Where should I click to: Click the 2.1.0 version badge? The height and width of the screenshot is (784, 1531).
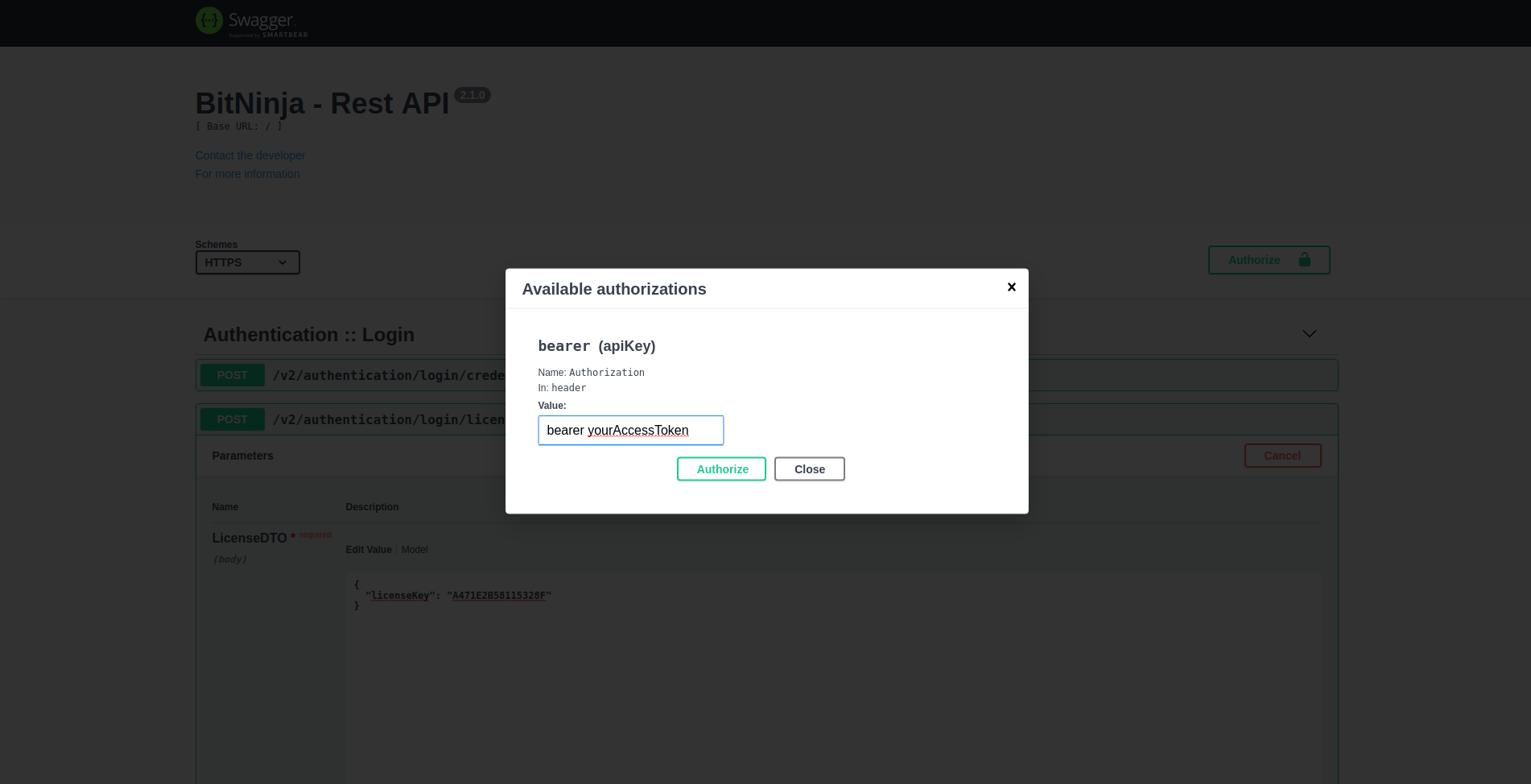pos(473,95)
